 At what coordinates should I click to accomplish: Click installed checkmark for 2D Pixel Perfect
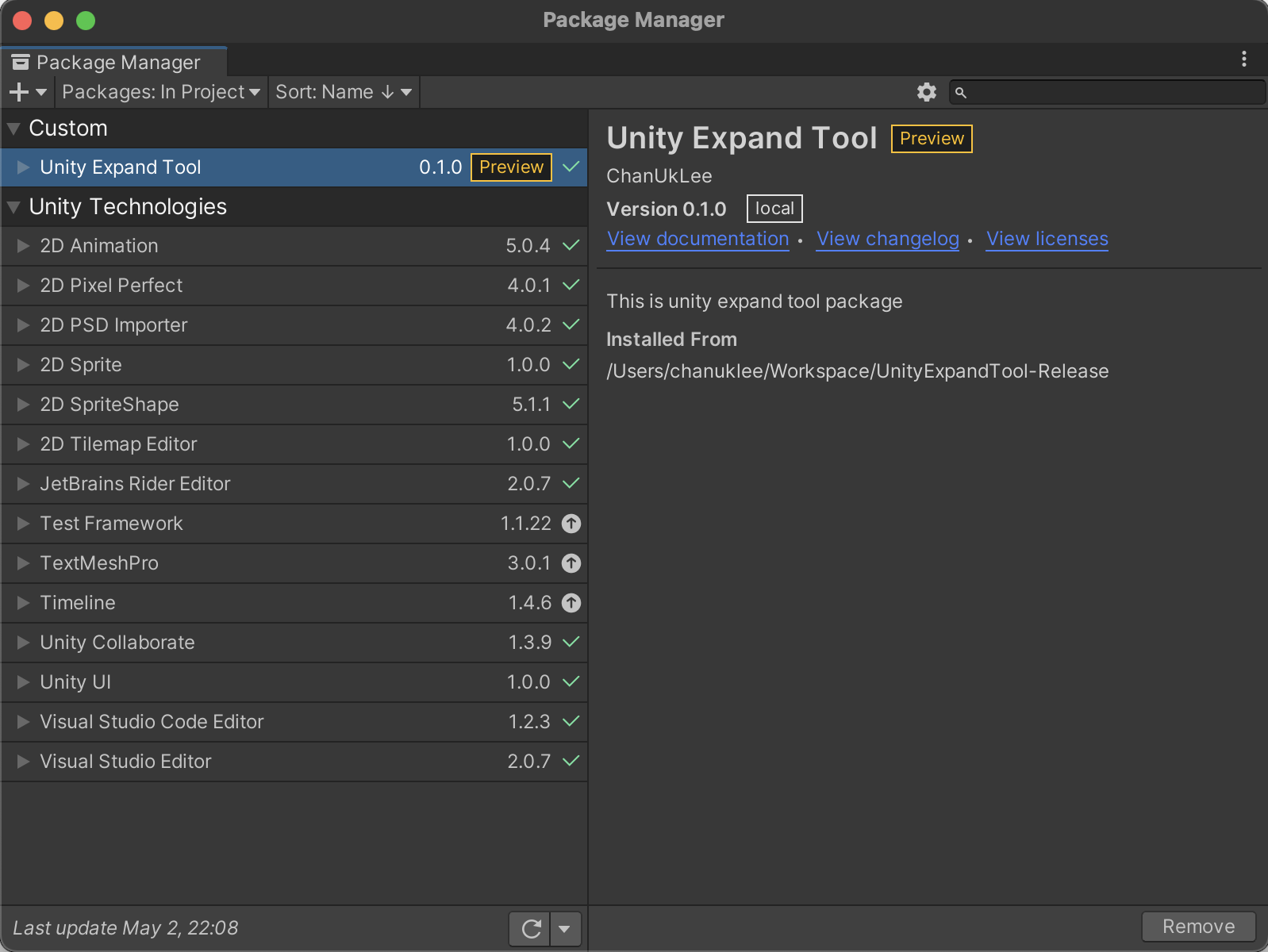[x=571, y=285]
